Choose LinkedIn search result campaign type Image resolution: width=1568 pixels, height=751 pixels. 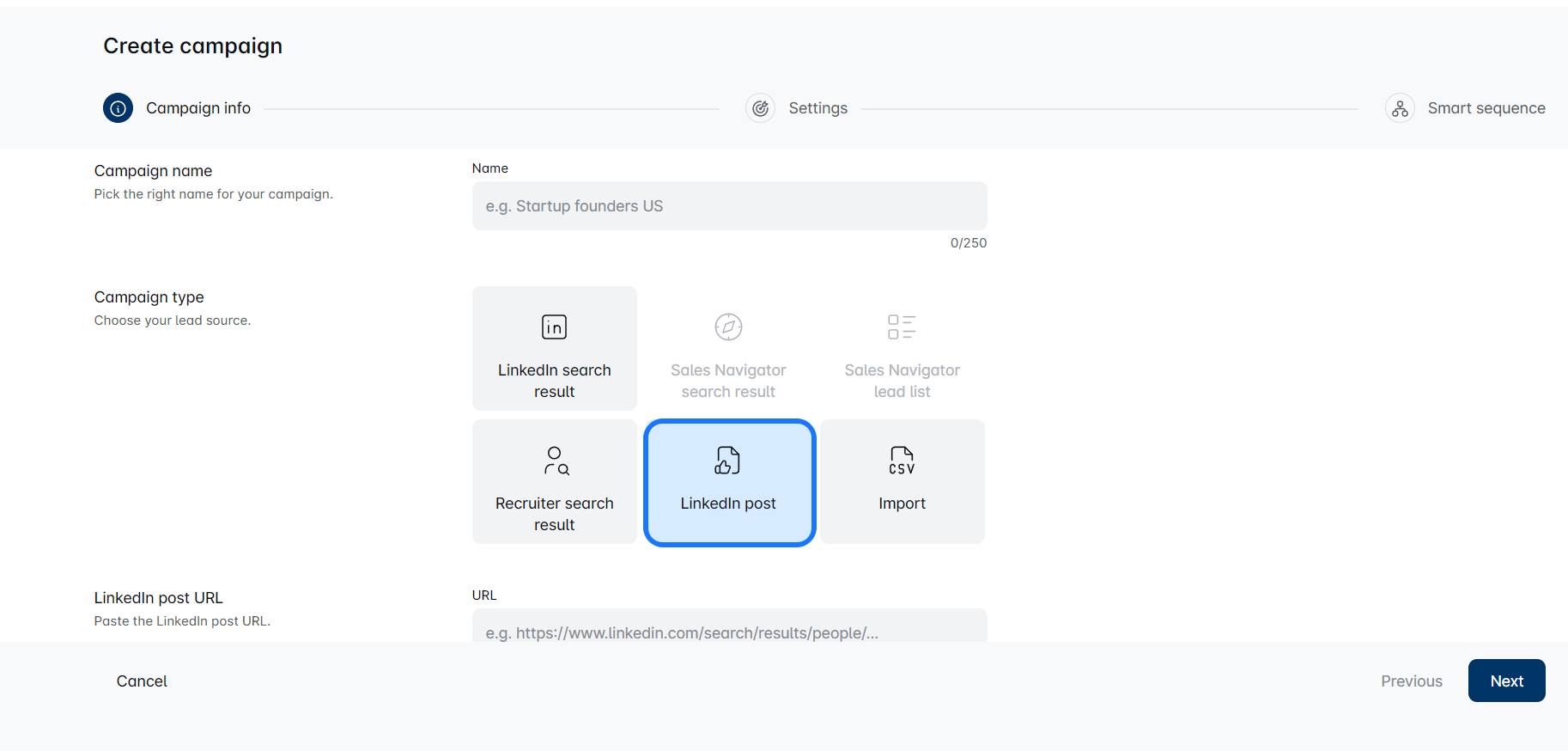pyautogui.click(x=554, y=381)
